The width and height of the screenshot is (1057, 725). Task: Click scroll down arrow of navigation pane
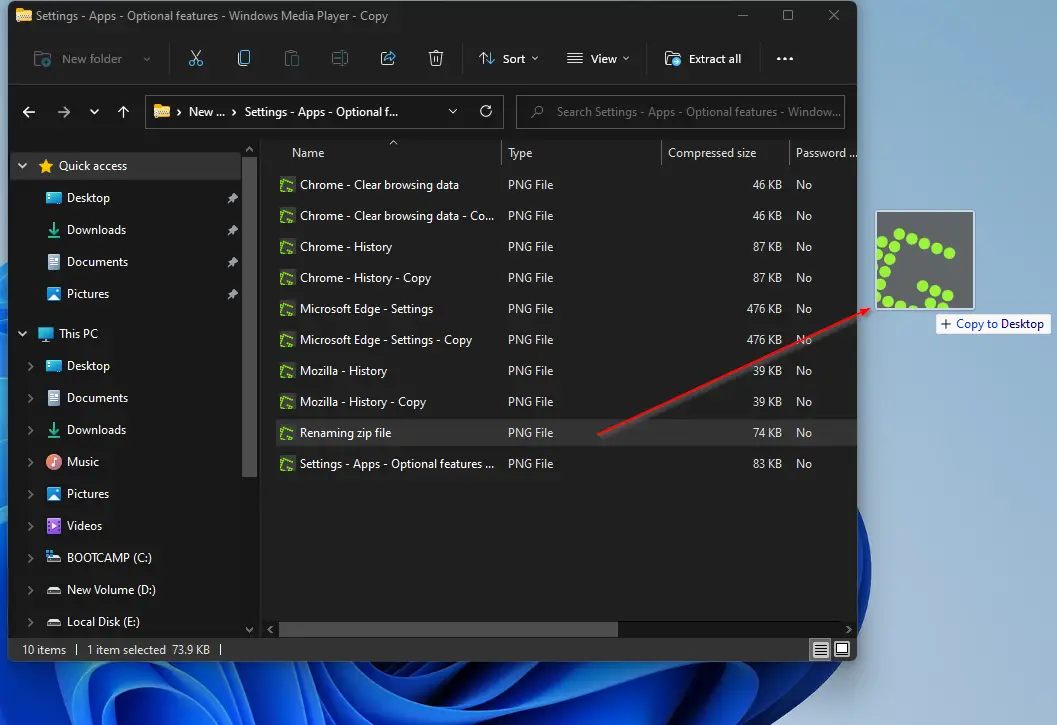249,630
